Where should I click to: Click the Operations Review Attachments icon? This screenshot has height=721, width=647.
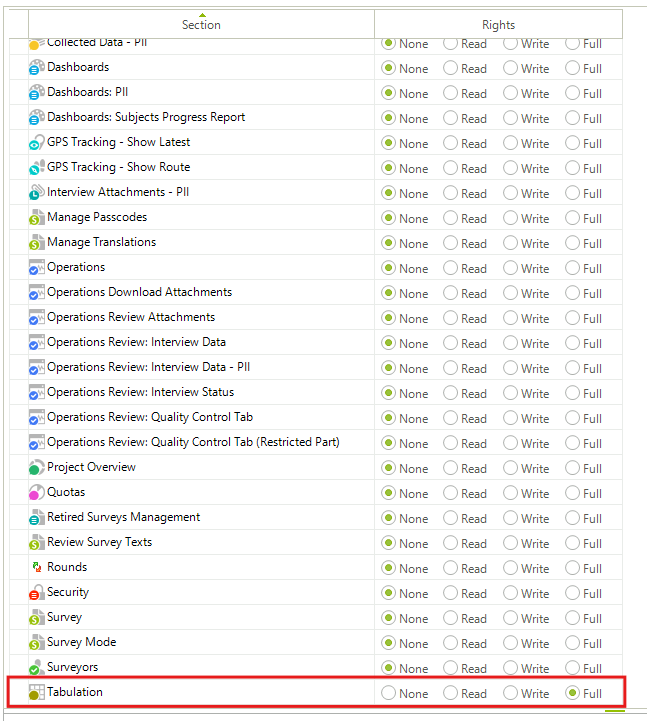36,317
